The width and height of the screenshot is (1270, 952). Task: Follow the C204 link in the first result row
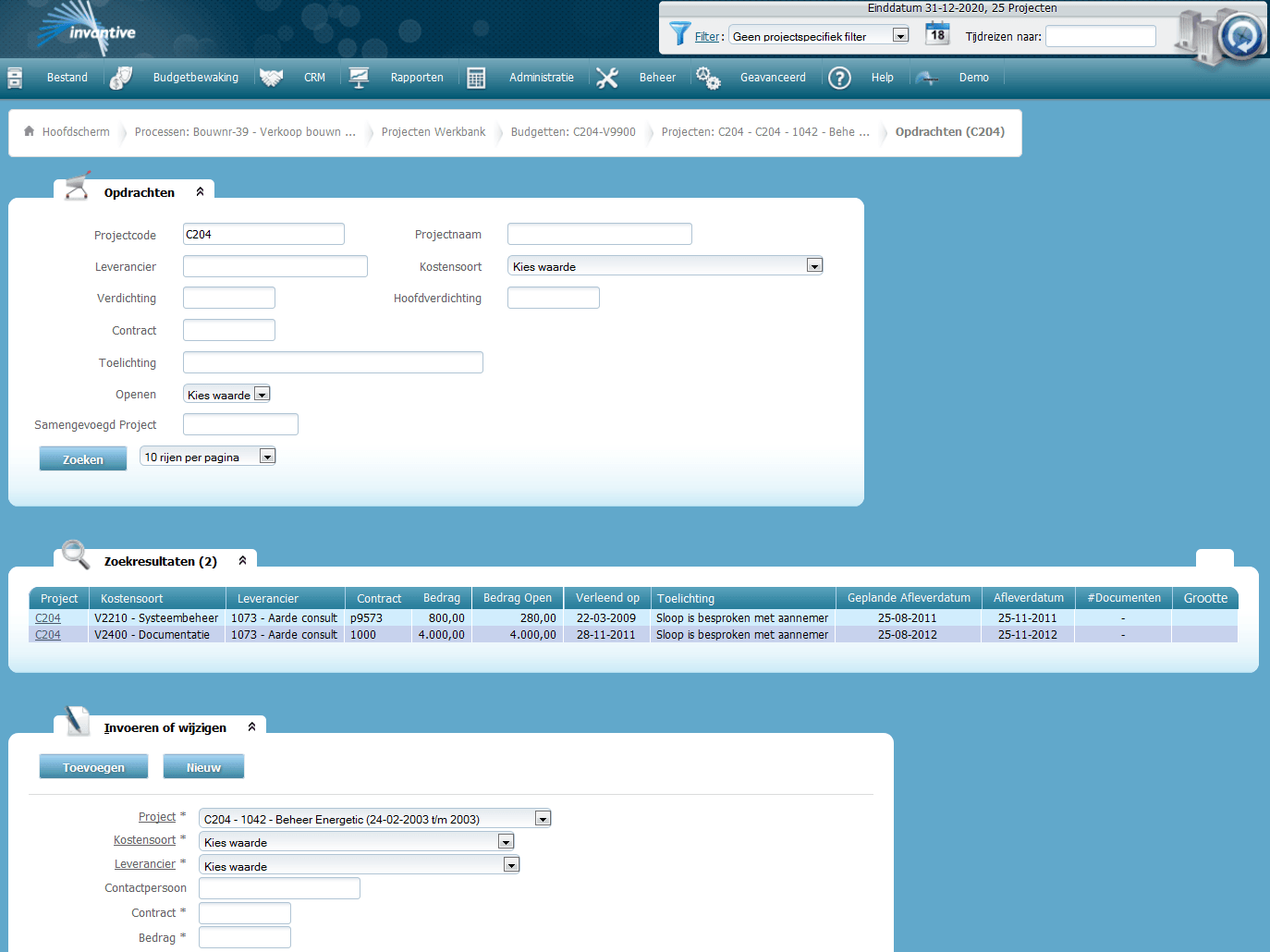(47, 617)
